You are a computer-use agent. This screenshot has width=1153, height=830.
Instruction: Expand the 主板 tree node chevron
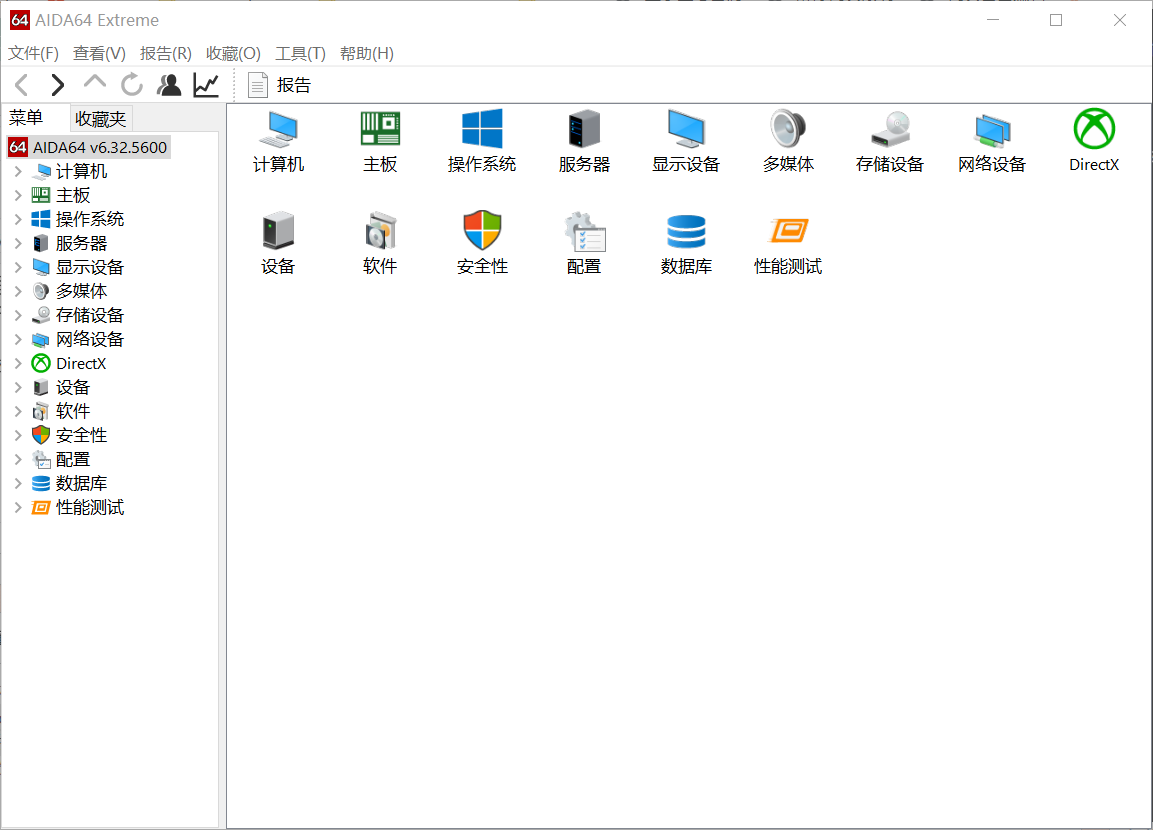(18, 196)
